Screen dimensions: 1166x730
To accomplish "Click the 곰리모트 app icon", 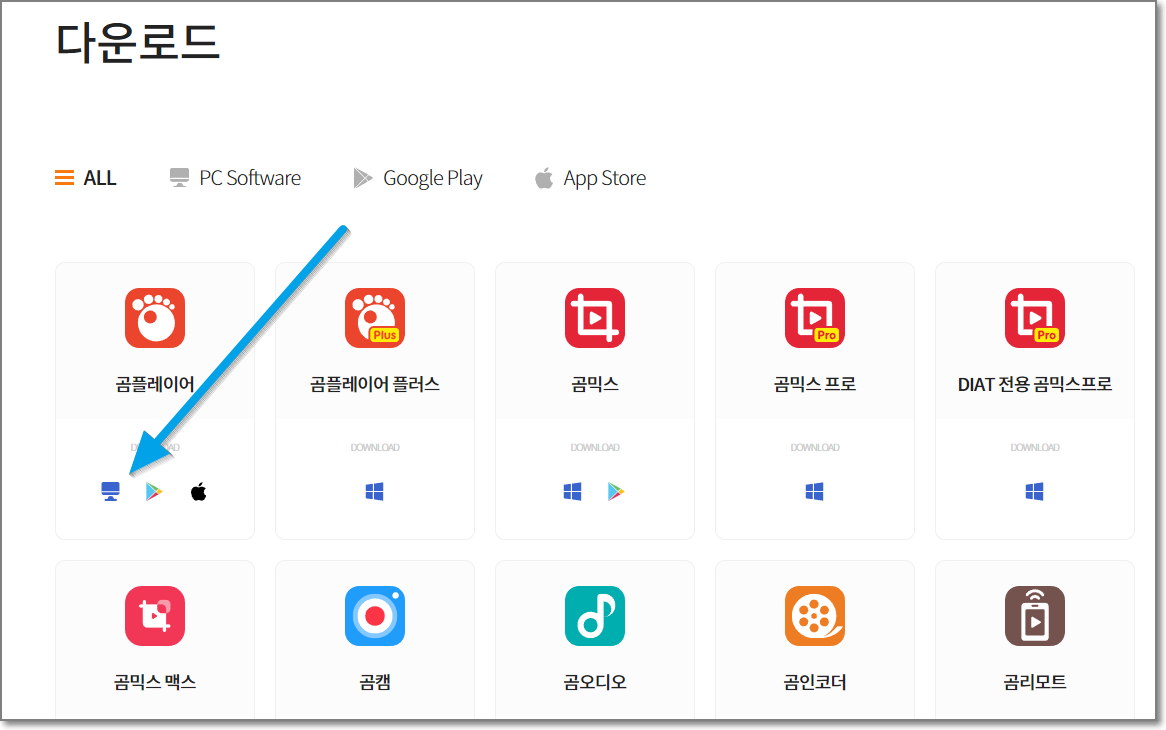I will coord(1035,616).
